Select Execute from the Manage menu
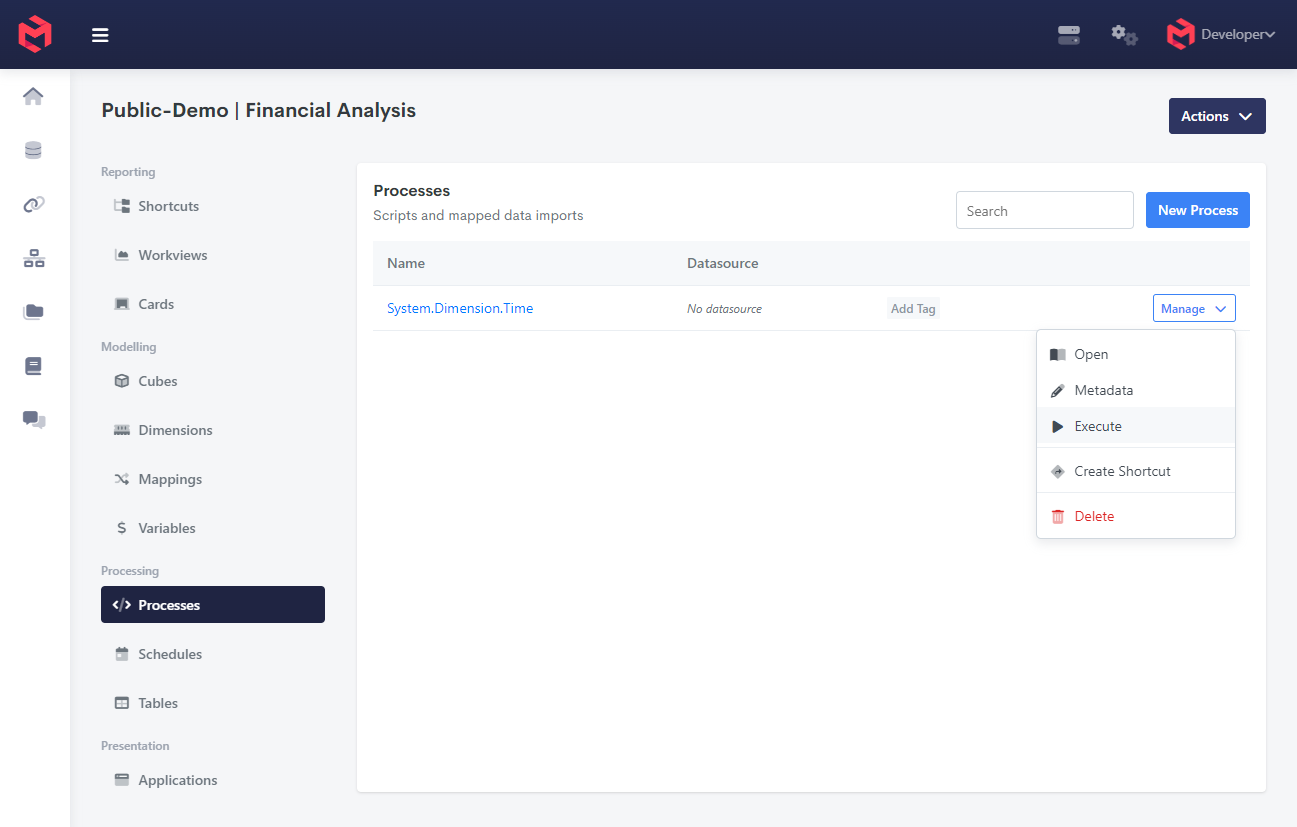Viewport: 1297px width, 827px height. (x=1097, y=426)
